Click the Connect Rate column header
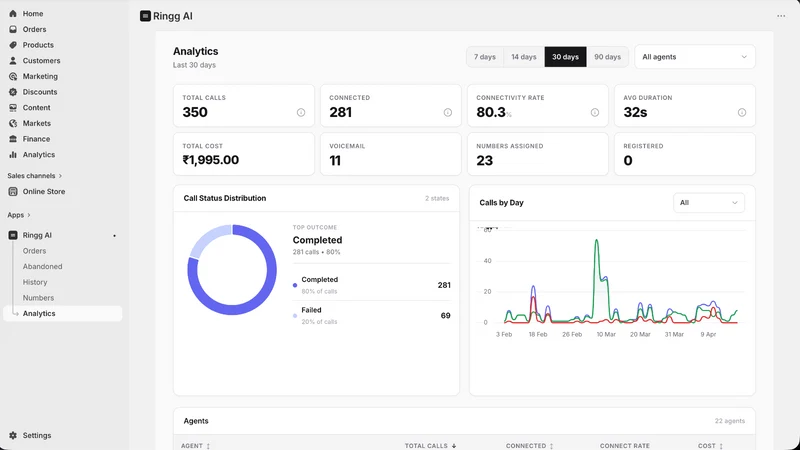The height and width of the screenshot is (450, 800). point(624,446)
